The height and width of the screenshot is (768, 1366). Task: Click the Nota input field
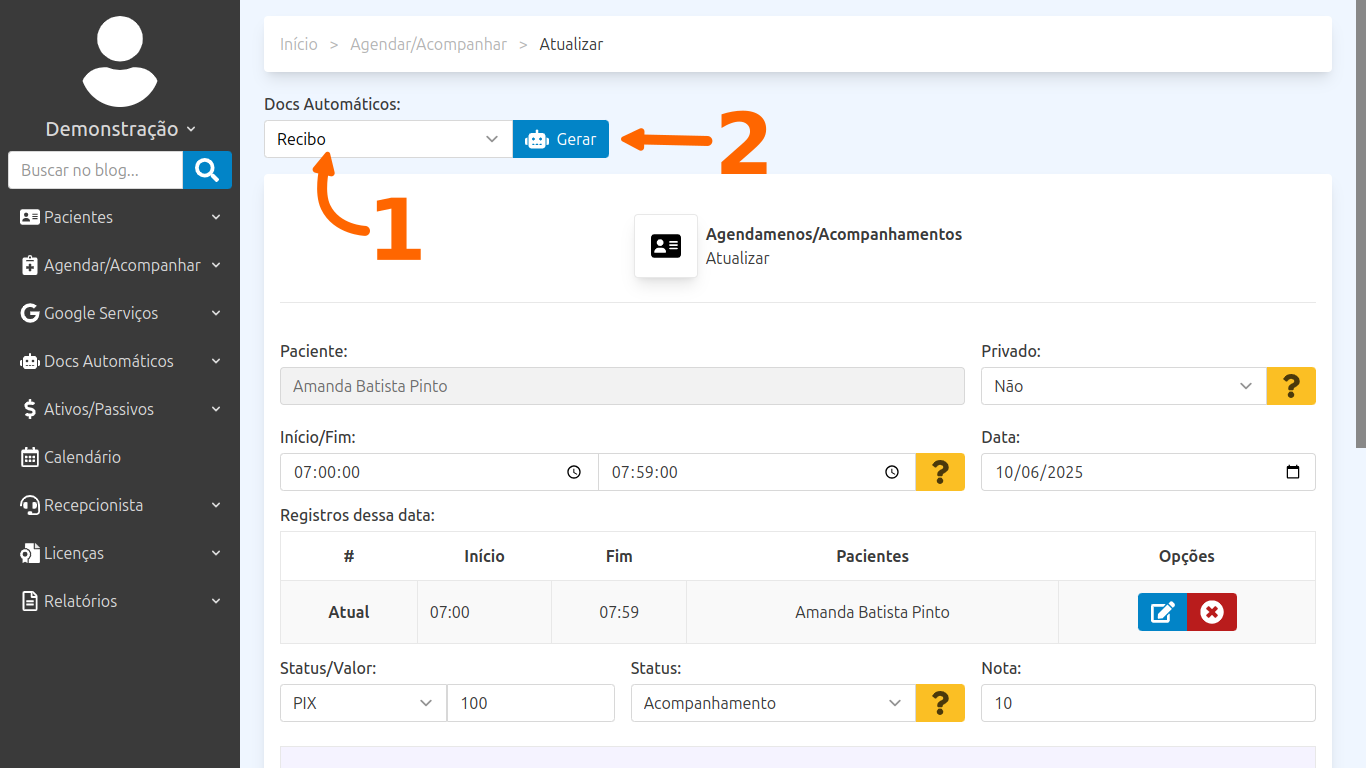pyautogui.click(x=1148, y=703)
